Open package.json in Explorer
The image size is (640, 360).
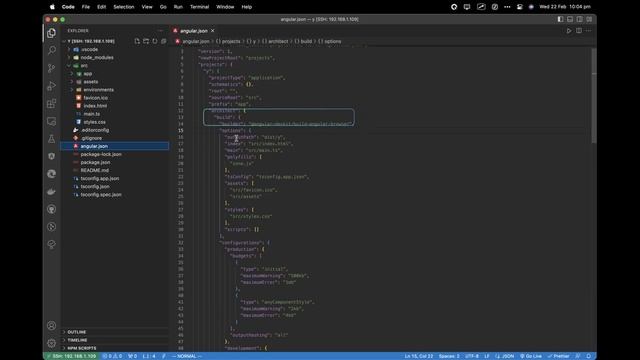(x=115, y=162)
